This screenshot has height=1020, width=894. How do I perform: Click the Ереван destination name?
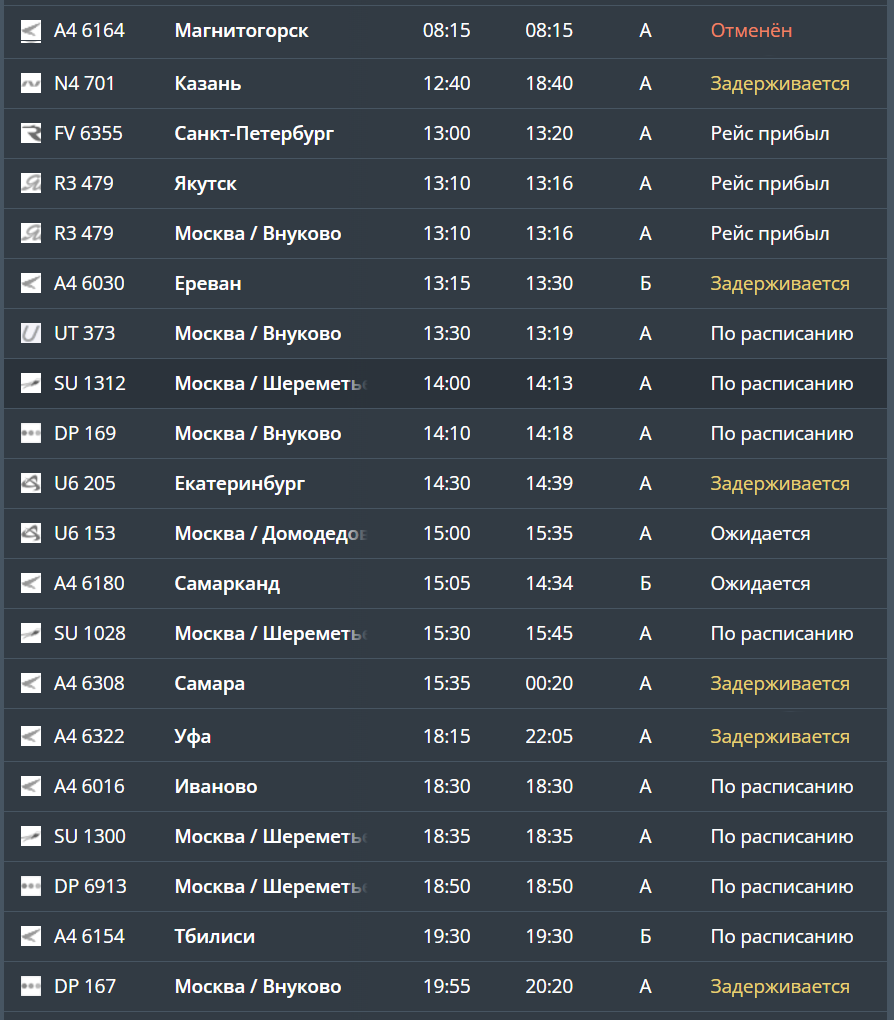[208, 284]
